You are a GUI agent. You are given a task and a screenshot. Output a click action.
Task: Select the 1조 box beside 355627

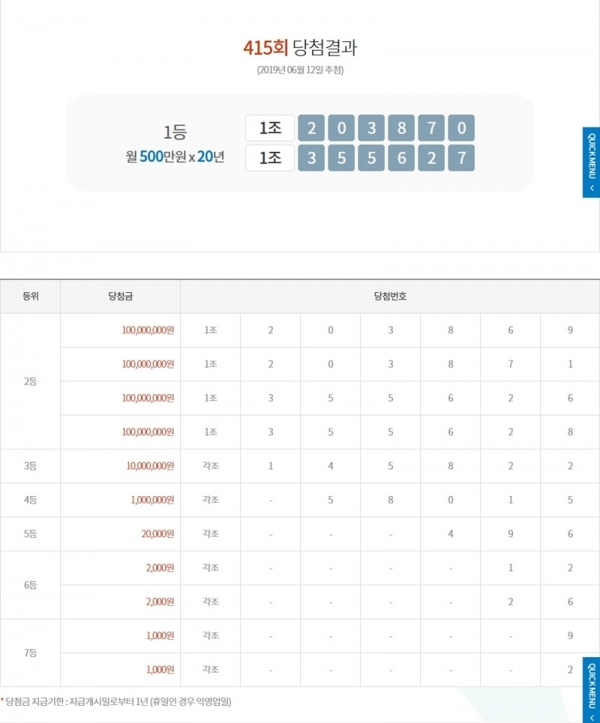click(x=270, y=158)
